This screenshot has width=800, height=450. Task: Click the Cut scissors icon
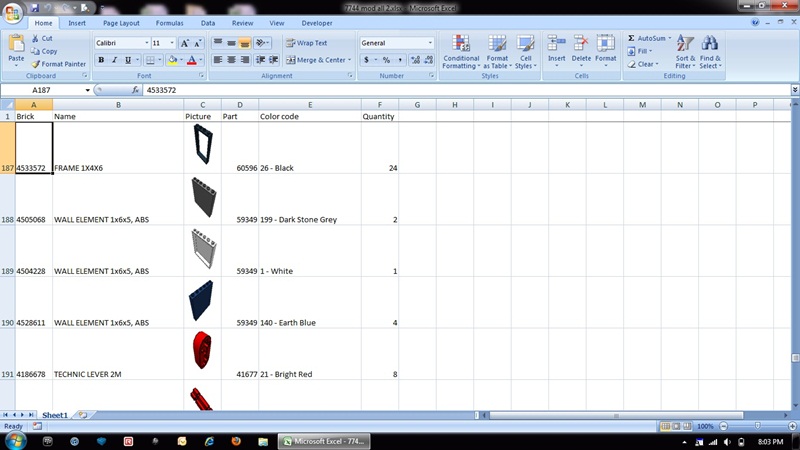35,38
